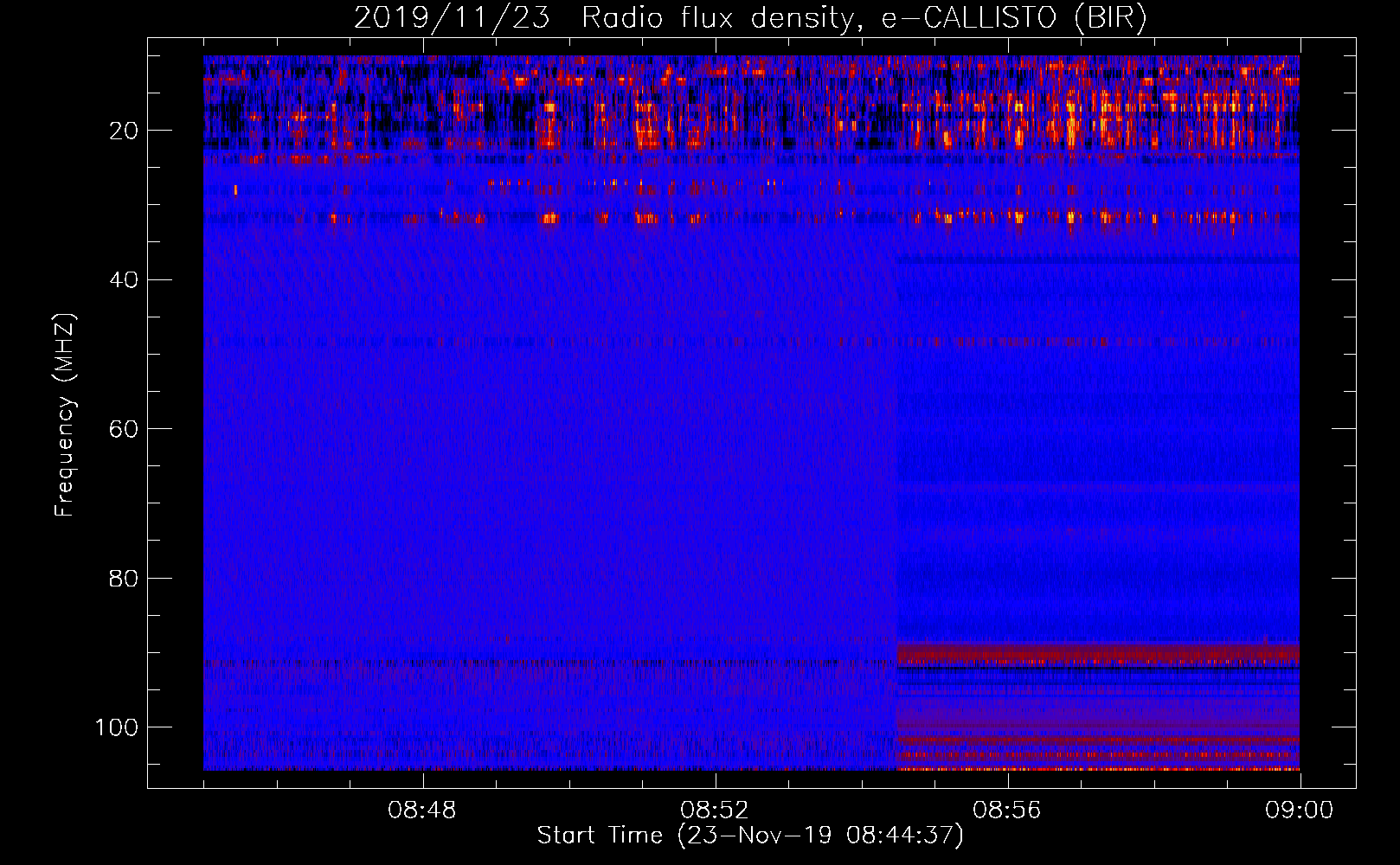This screenshot has height=865, width=1400.
Task: Click the 08:56 time tick label
Action: pos(1007,811)
